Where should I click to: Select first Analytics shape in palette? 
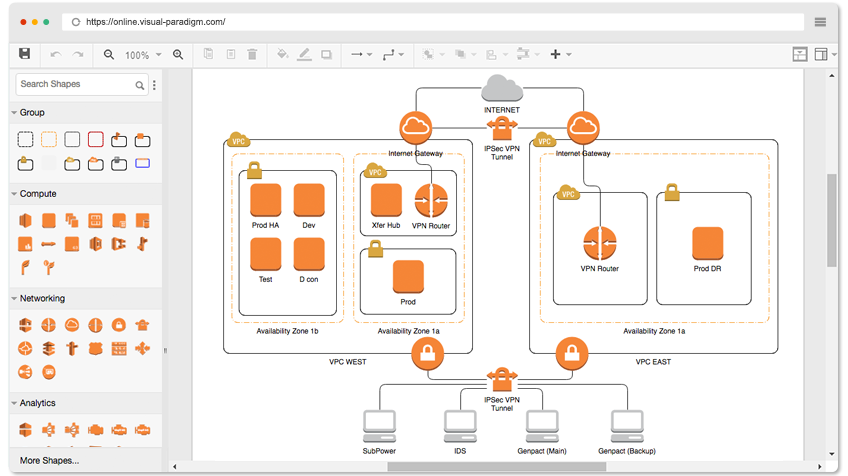tap(25, 430)
